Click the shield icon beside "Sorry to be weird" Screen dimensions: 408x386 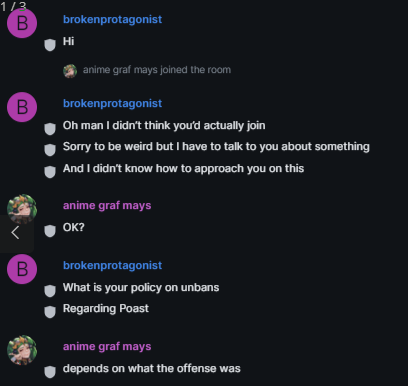[50, 150]
